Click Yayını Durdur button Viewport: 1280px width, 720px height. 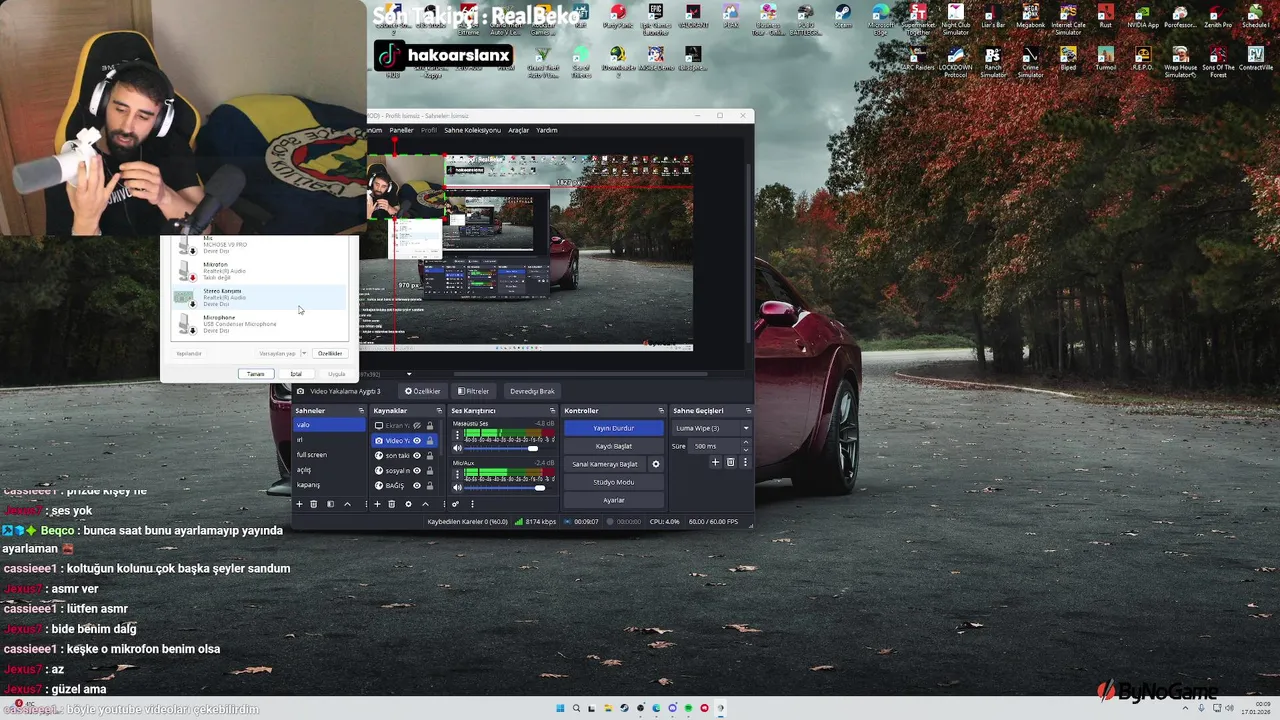613,428
